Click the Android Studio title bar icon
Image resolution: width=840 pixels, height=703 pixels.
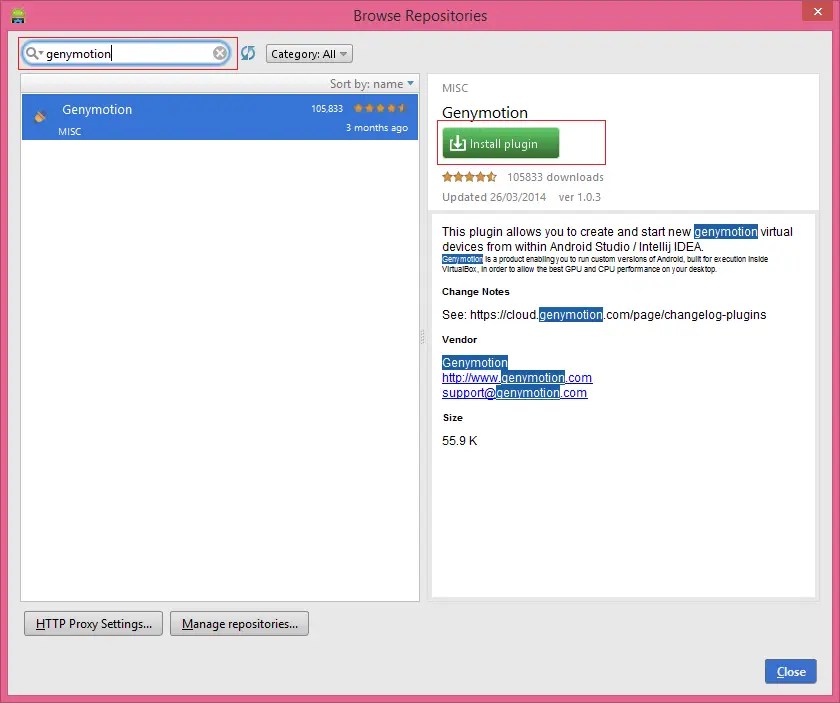[x=18, y=16]
